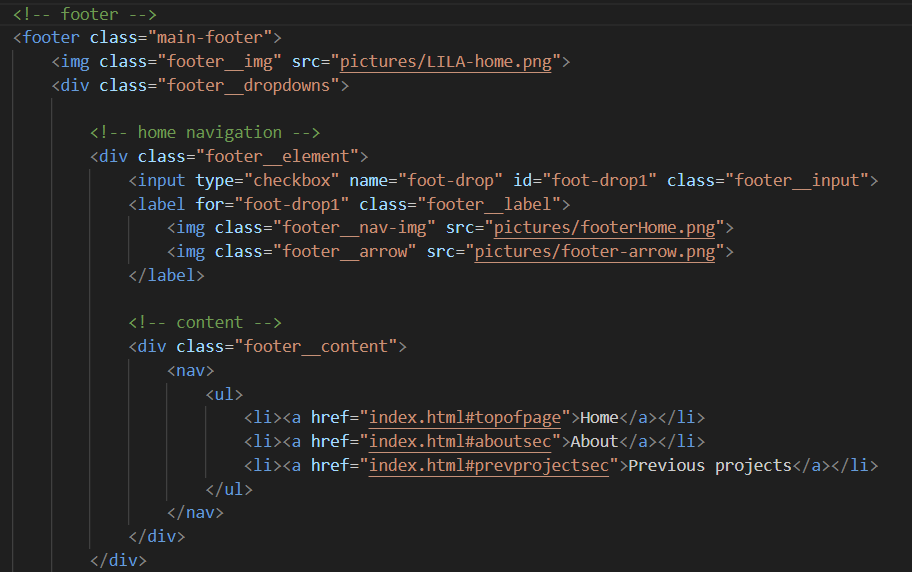912x572 pixels.
Task: Follow the index.html#topofpage href link
Action: (x=465, y=417)
